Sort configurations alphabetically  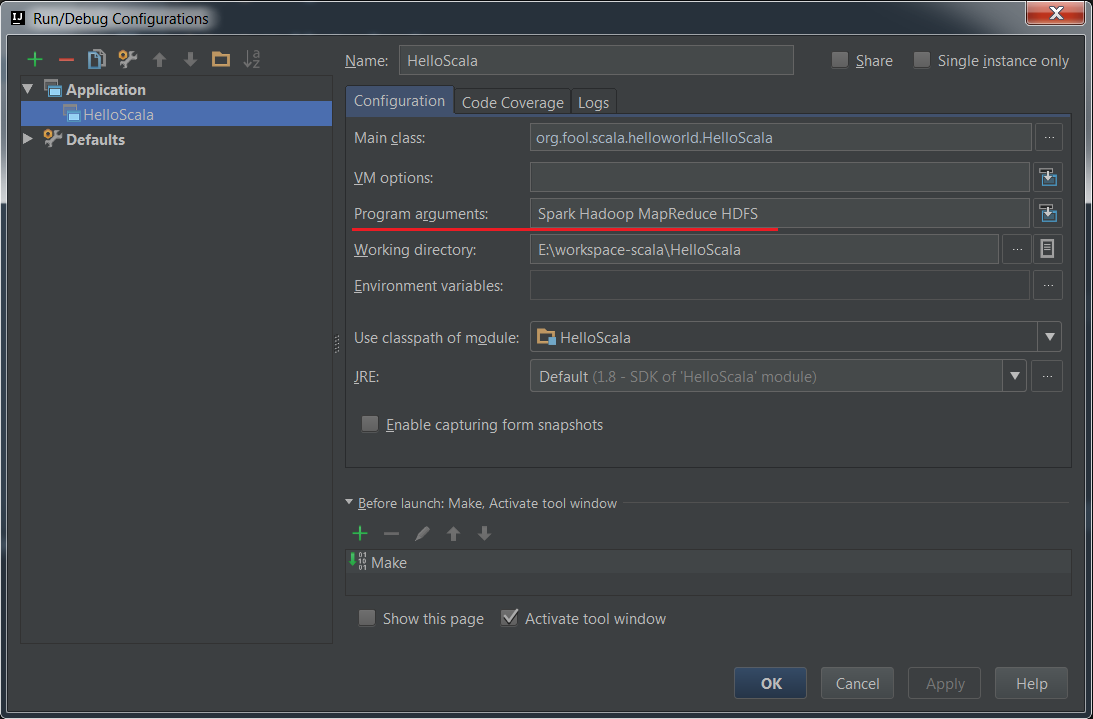[252, 60]
